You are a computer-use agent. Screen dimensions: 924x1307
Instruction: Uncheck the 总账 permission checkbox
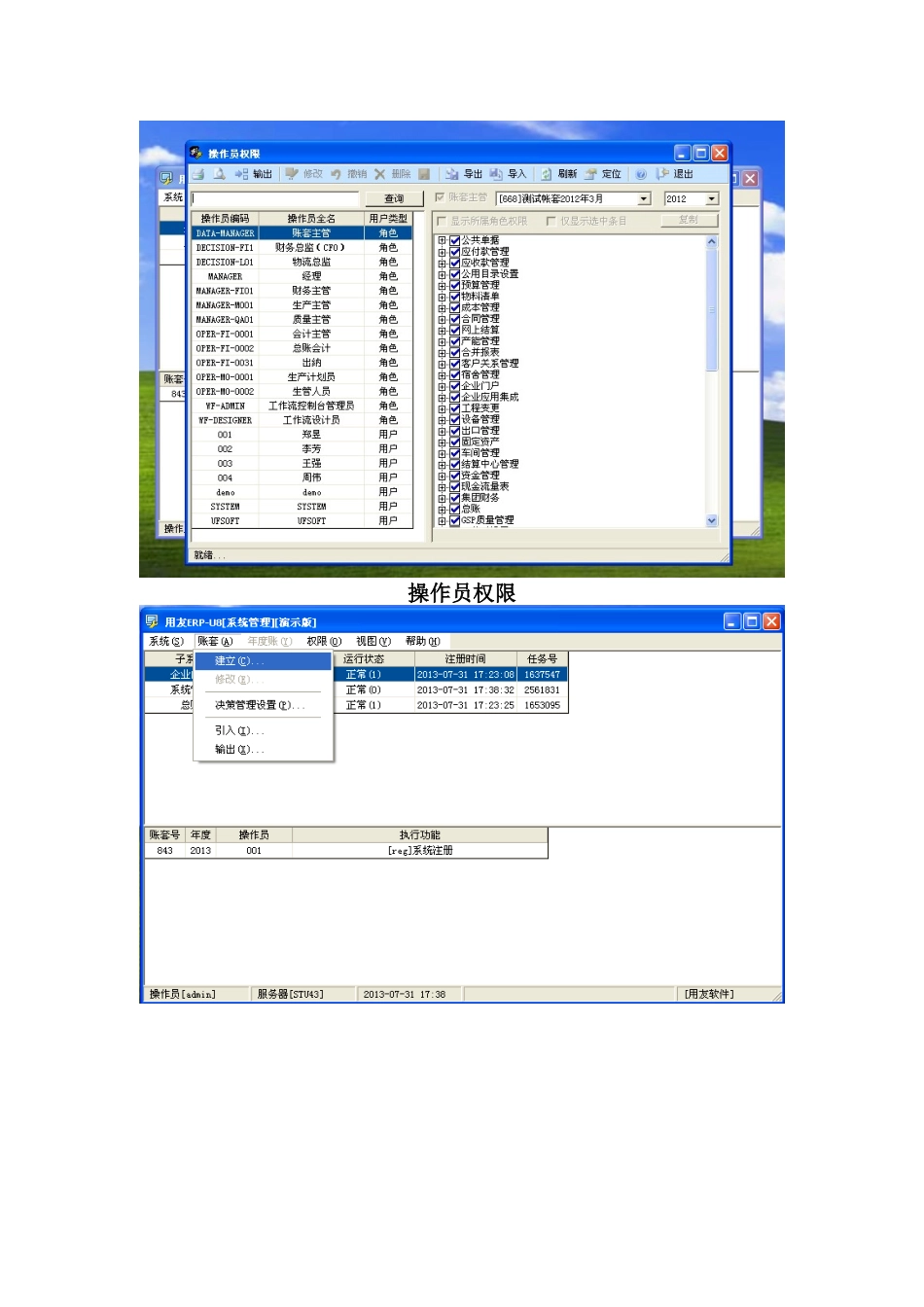click(x=454, y=509)
